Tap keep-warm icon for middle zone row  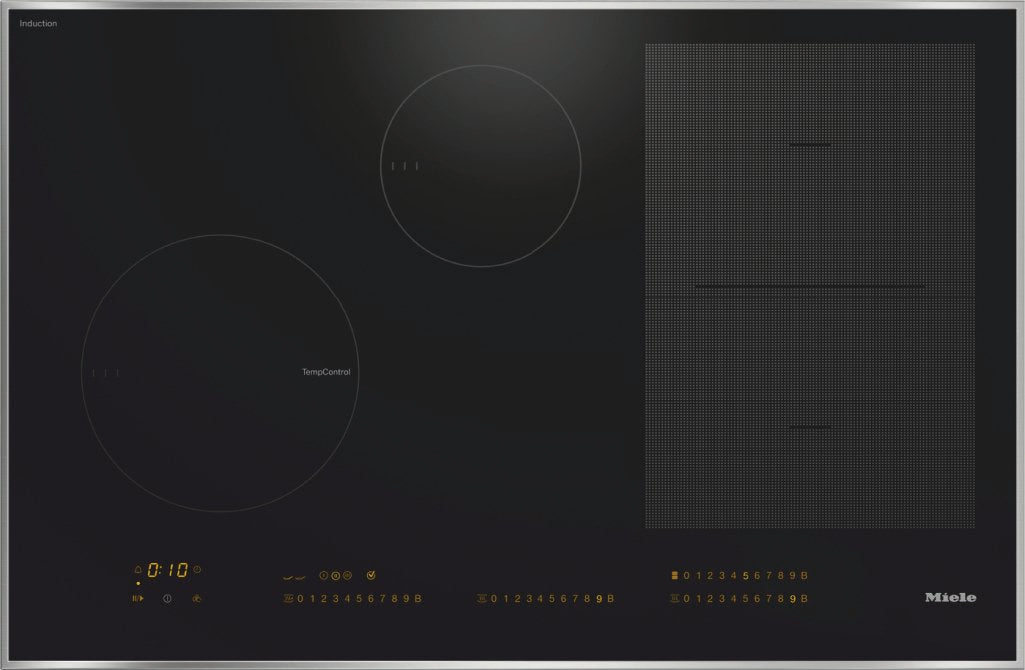coord(482,599)
